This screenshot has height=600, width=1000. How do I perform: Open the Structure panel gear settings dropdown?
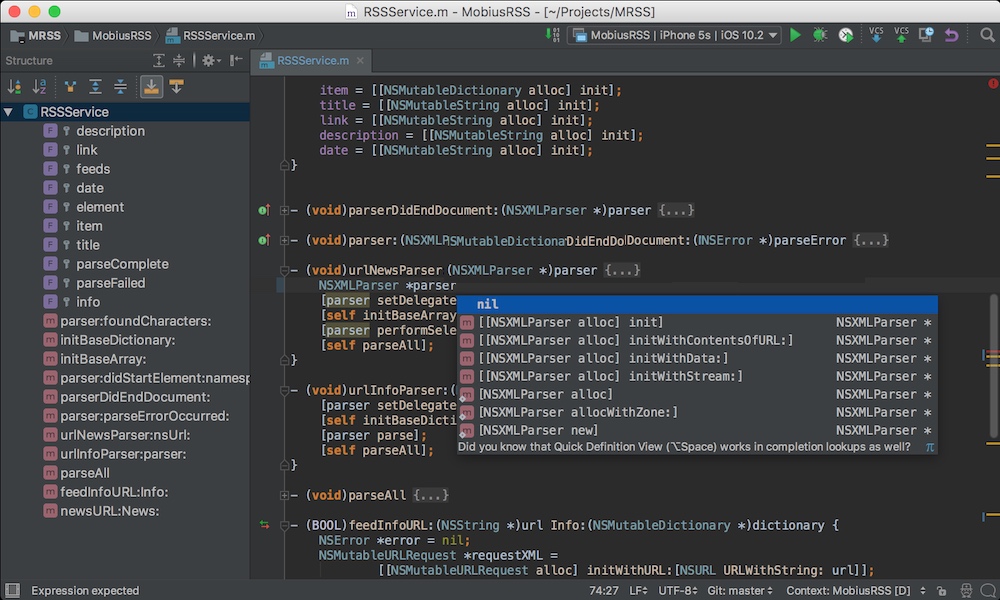(210, 61)
